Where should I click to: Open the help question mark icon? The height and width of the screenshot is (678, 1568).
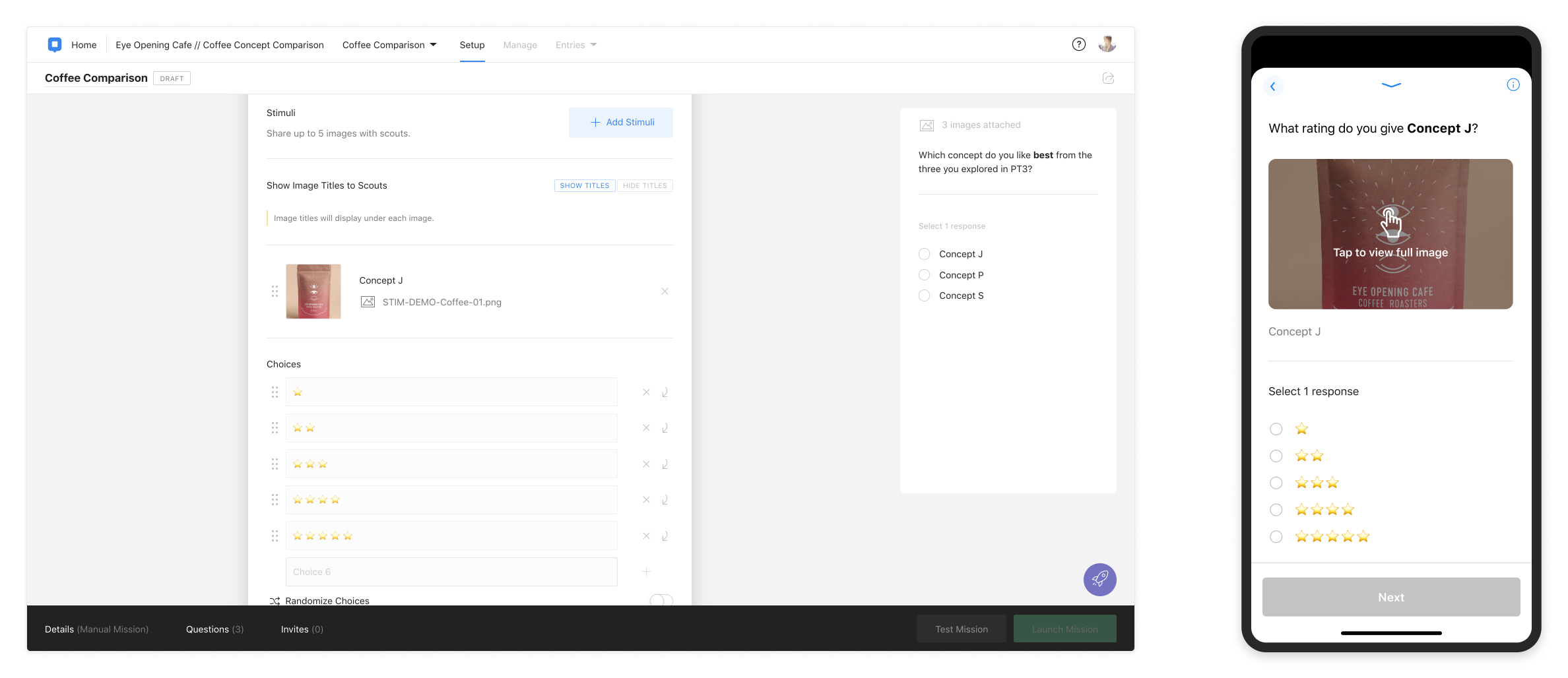click(1079, 44)
